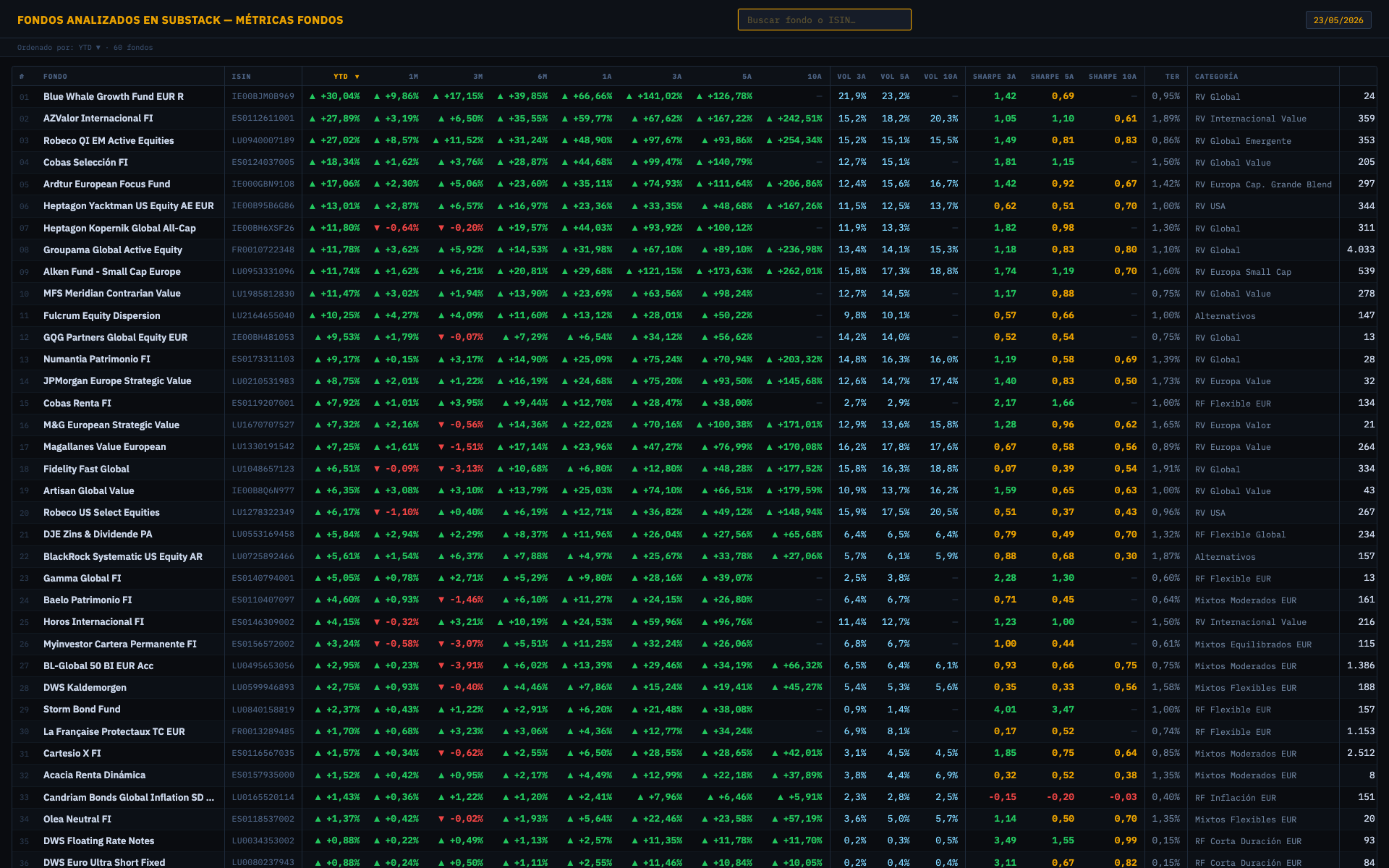Screen dimensions: 1389x868
Task: Click 'DWS Floating Rate Notes' fund name
Action: coord(99,841)
